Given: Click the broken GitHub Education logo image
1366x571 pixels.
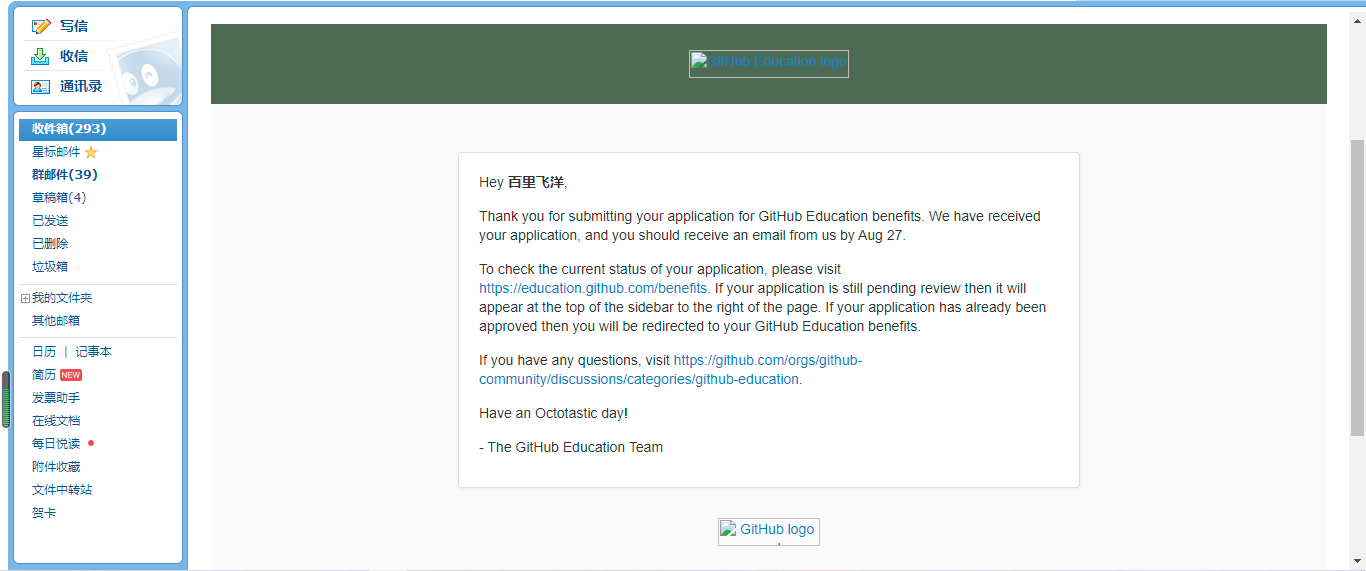Looking at the screenshot, I should pos(769,63).
